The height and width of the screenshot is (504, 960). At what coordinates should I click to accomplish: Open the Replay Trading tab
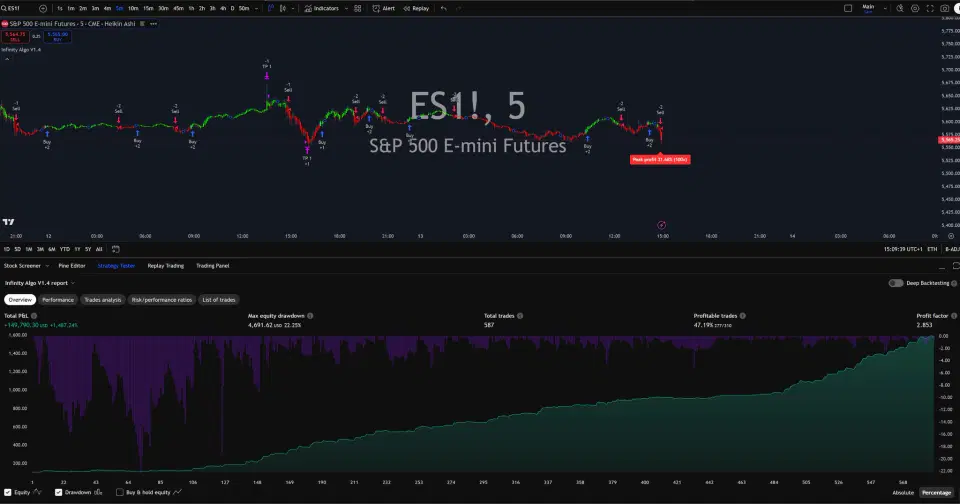(x=165, y=266)
